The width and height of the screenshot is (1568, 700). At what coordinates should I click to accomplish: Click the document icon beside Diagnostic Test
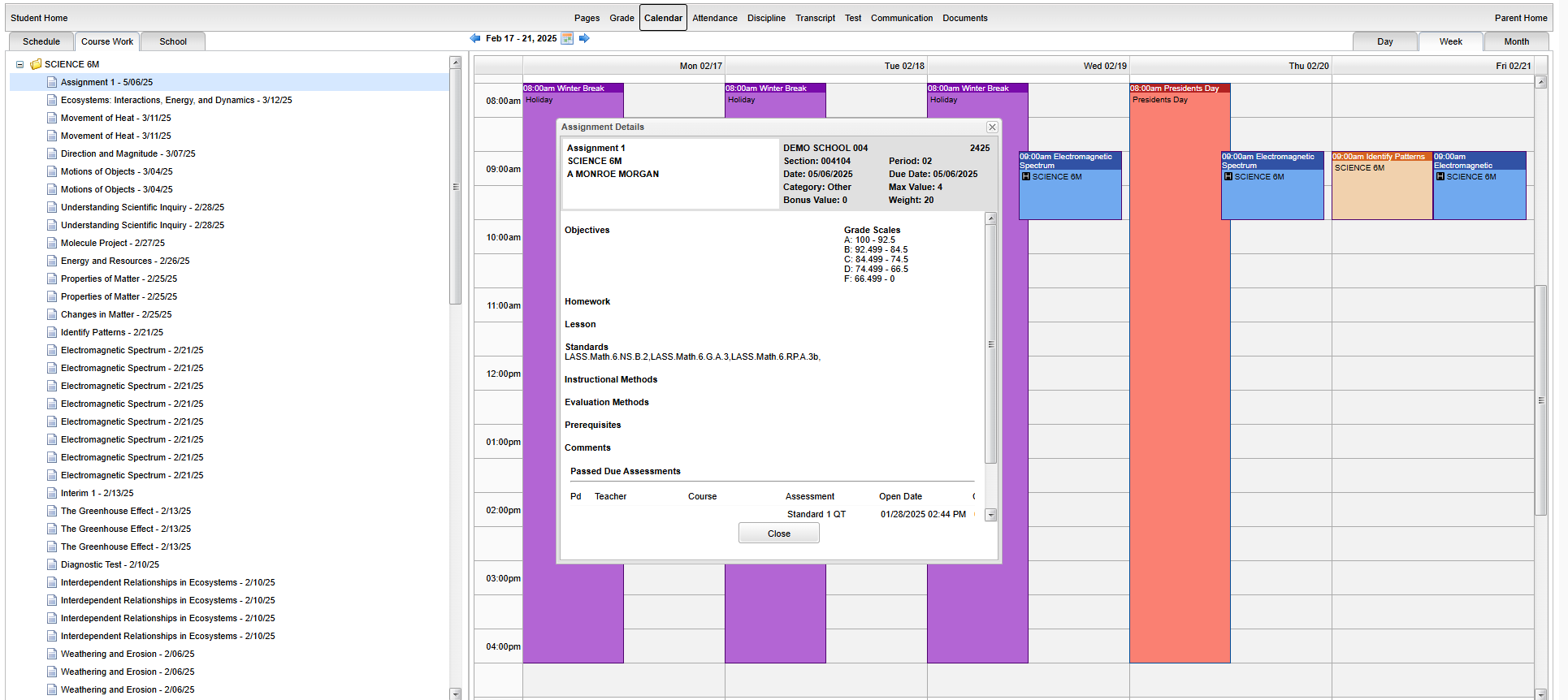pyautogui.click(x=52, y=564)
